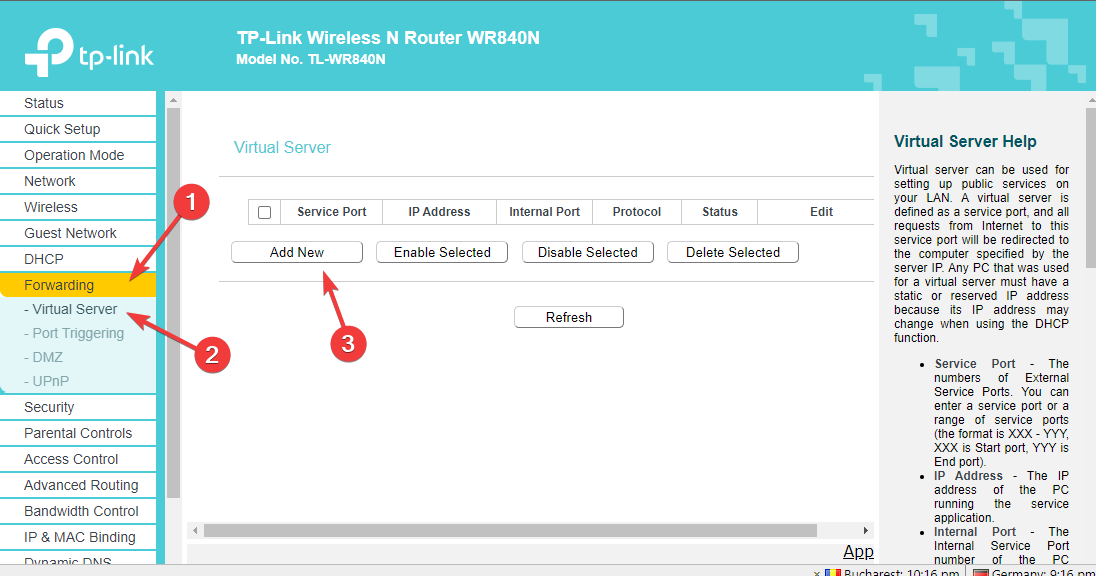Click the Protocol column header
The width and height of the screenshot is (1096, 576).
coord(637,212)
